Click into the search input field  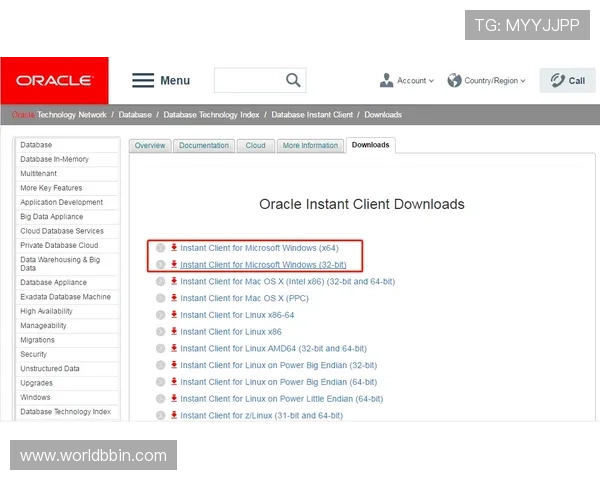tap(247, 81)
